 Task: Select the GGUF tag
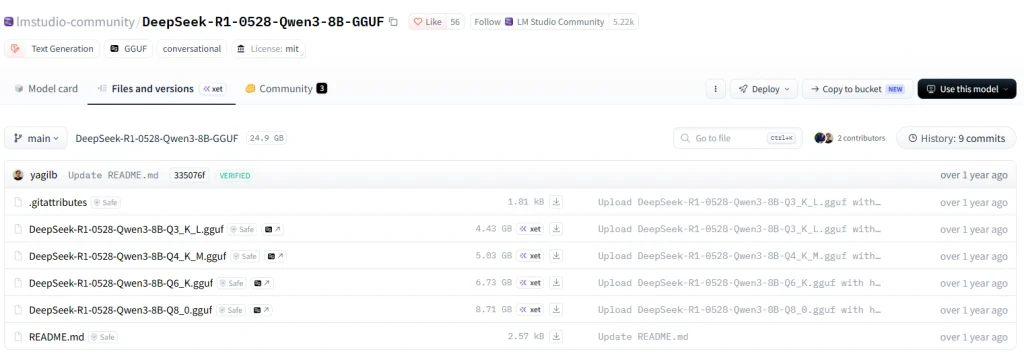click(128, 49)
